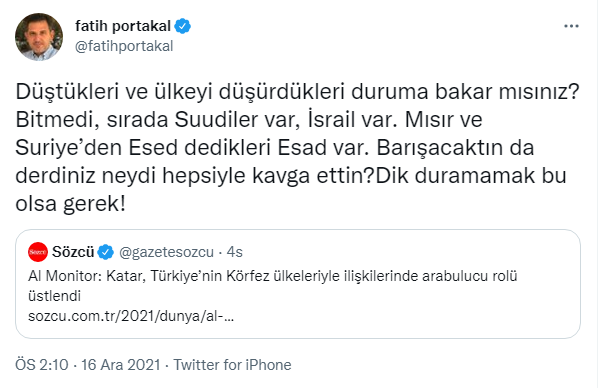Click fatih portakal's profile photo
This screenshot has height=388, width=598.
[x=39, y=37]
